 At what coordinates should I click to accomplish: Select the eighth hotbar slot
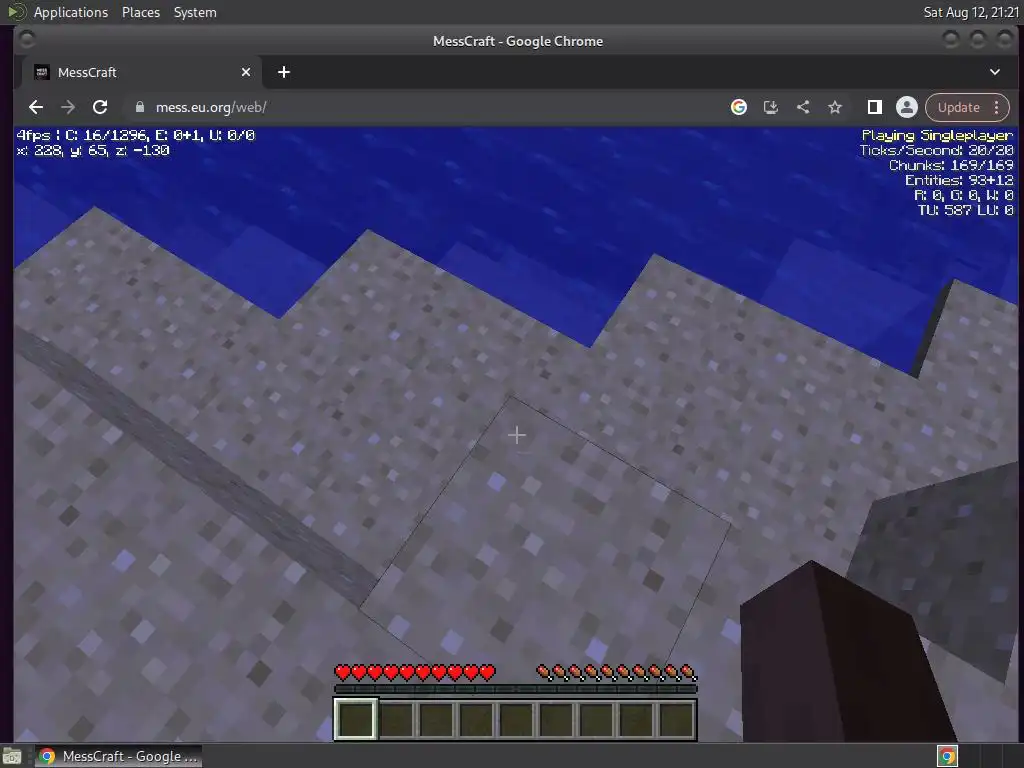click(x=635, y=719)
